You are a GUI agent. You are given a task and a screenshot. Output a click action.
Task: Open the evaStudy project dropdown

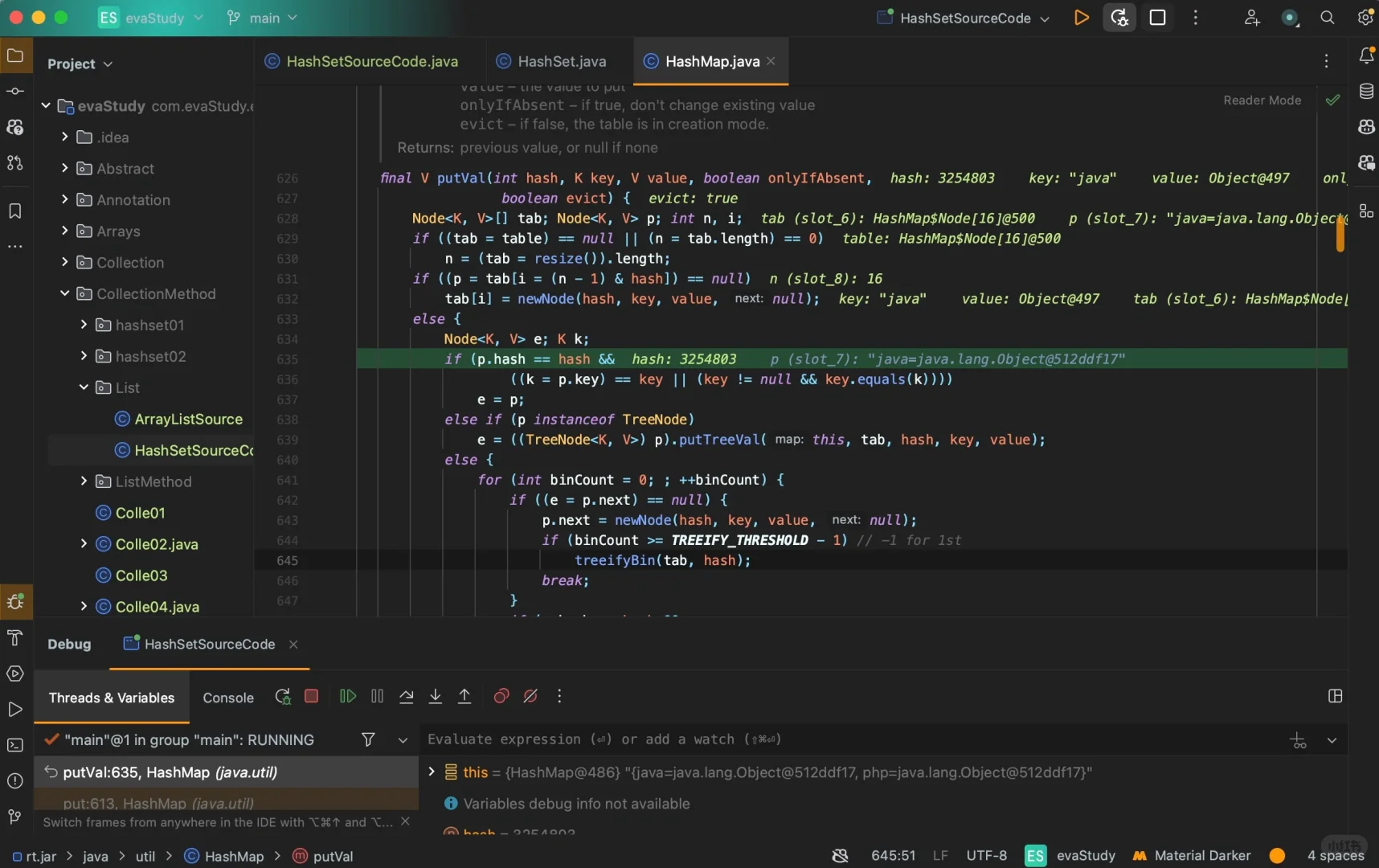[x=152, y=18]
